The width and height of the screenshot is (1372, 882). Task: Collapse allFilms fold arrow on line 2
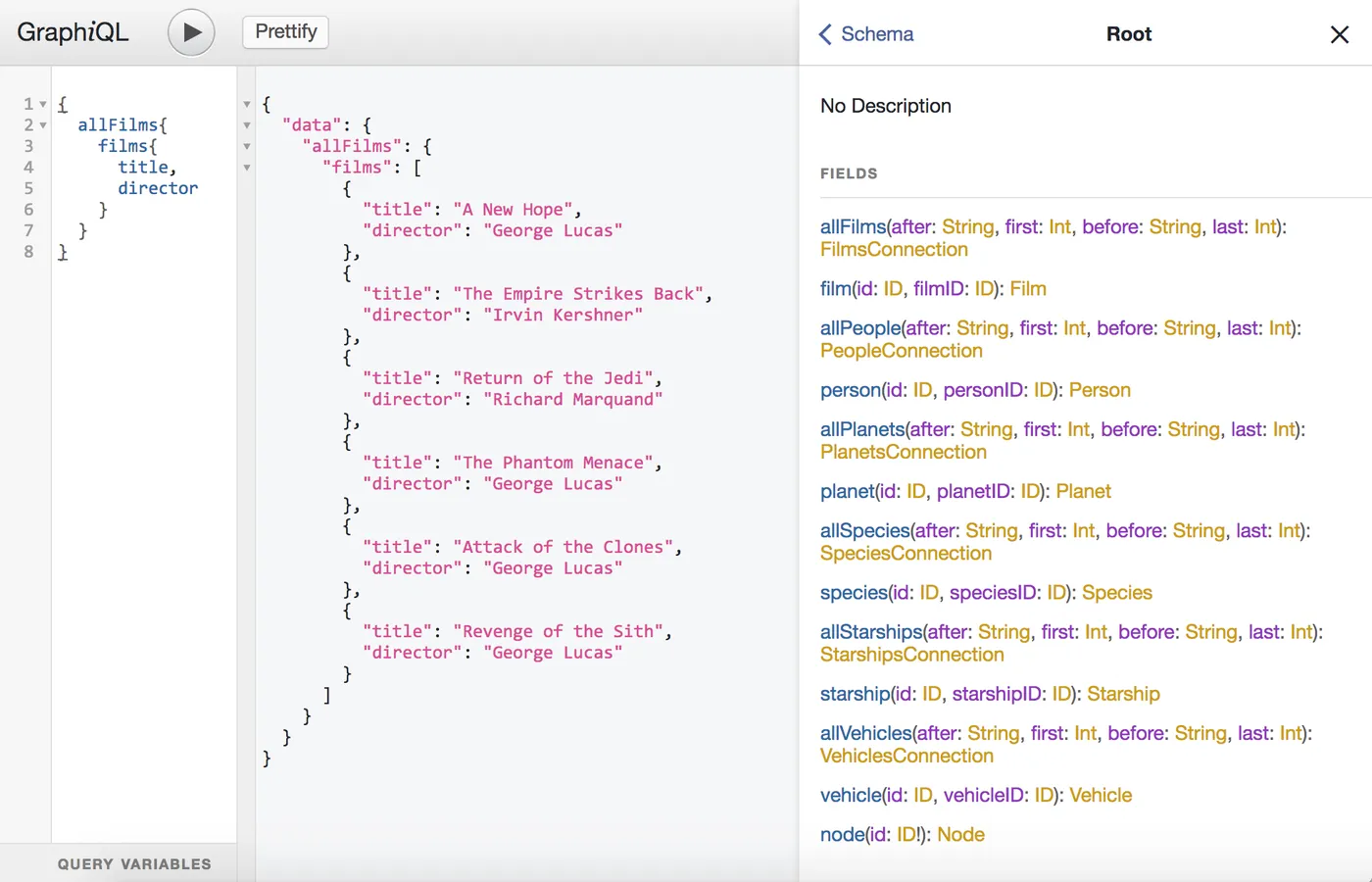(x=43, y=125)
